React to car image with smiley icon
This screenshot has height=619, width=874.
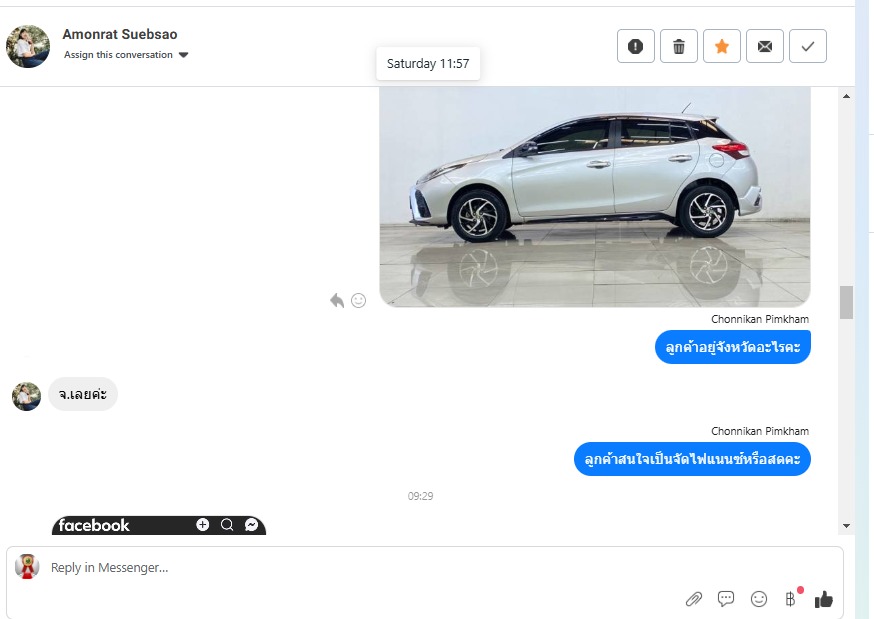[x=358, y=300]
